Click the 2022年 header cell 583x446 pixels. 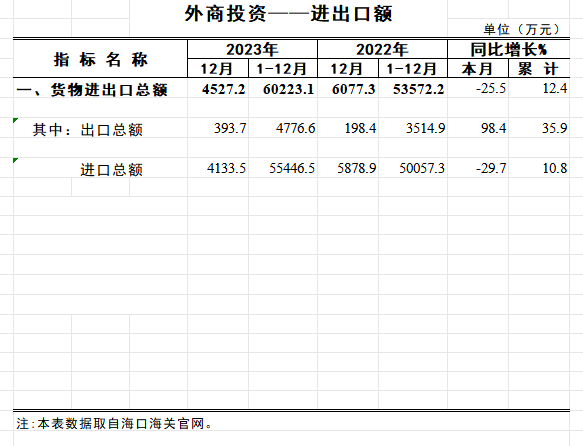point(382,49)
